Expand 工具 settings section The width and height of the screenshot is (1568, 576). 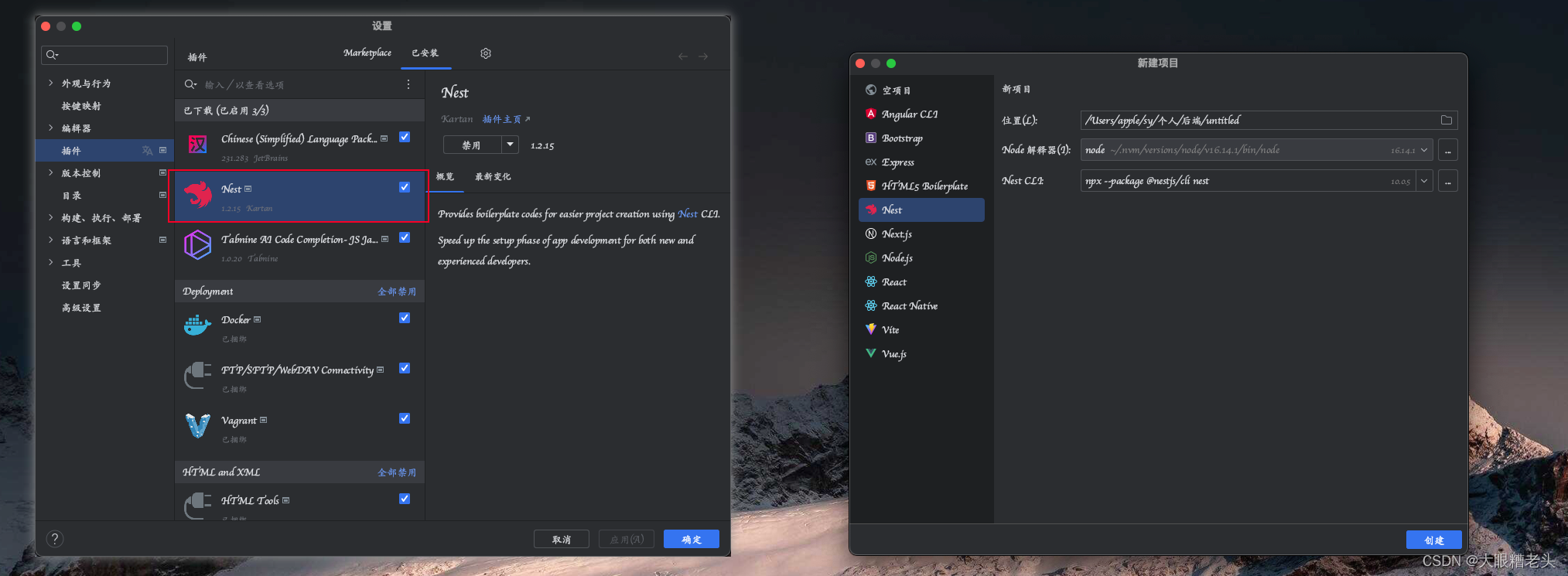click(51, 262)
